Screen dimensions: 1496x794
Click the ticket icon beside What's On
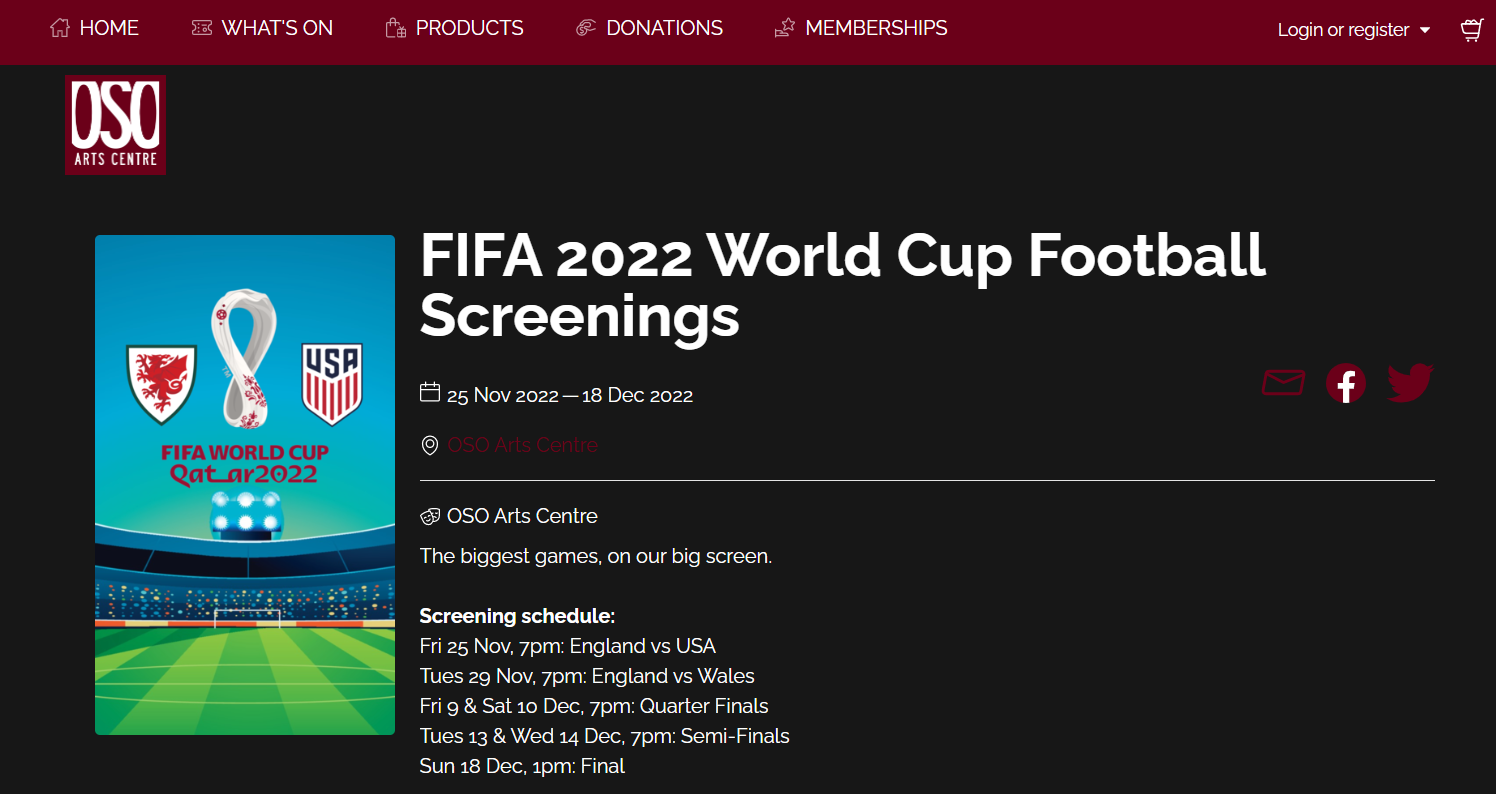pos(202,28)
